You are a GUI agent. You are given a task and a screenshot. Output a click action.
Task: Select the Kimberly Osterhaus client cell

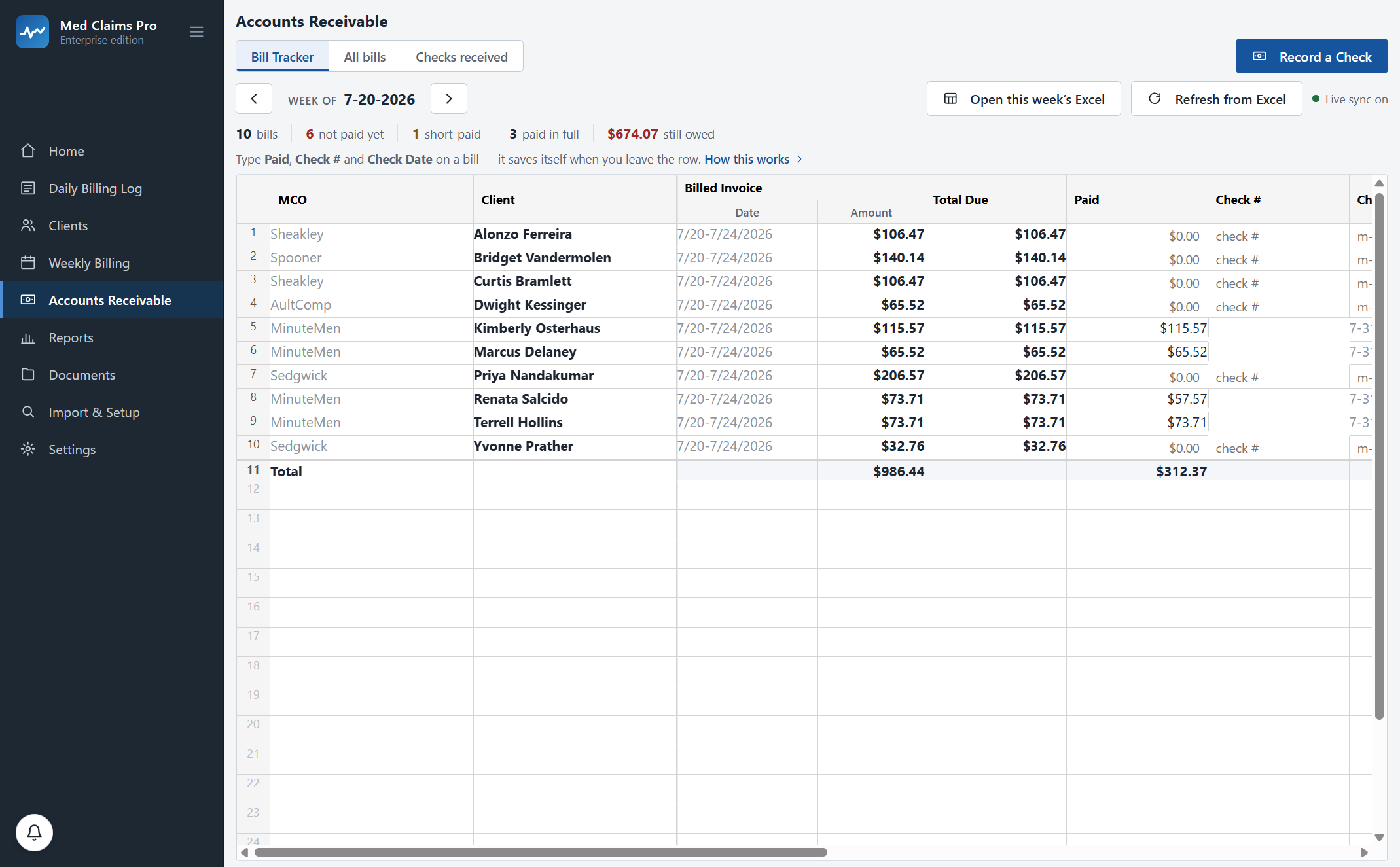click(x=575, y=328)
